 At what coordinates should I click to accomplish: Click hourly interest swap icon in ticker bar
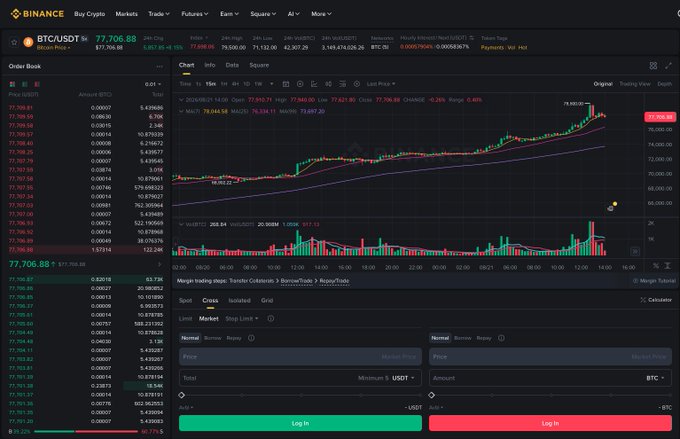[x=472, y=38]
